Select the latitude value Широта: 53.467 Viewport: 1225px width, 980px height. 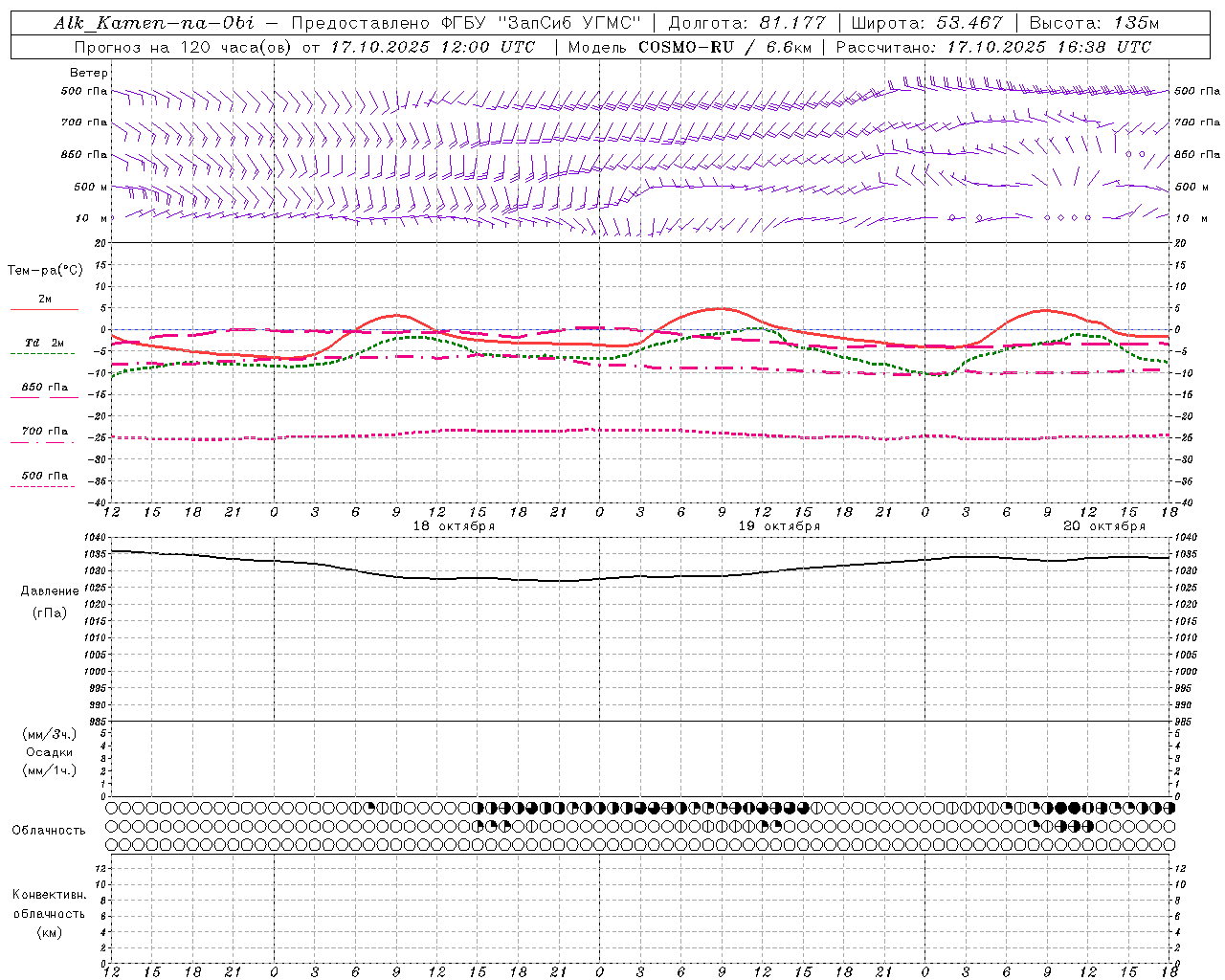coord(926,23)
